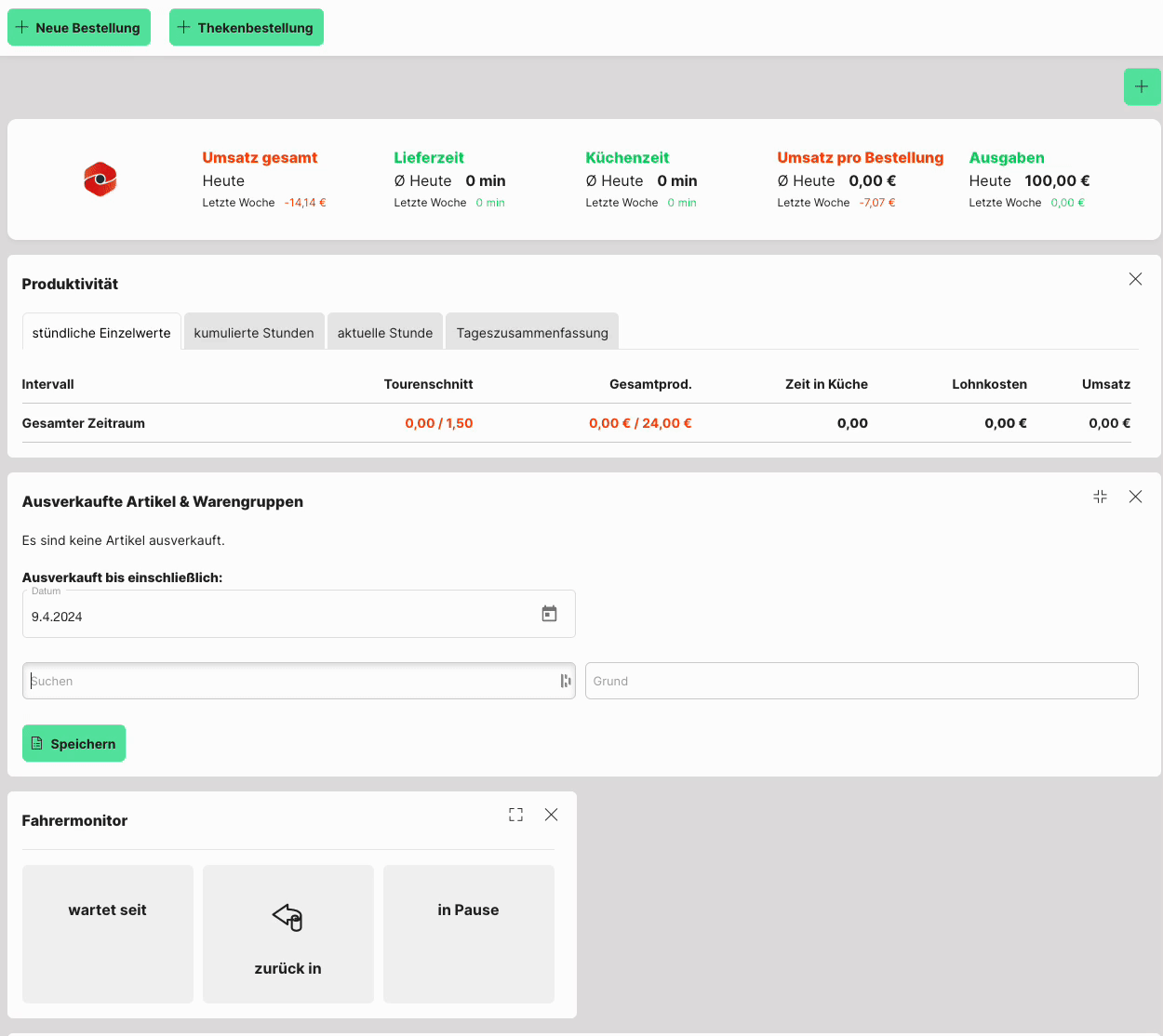Click the red restaurant logo
1163x1036 pixels.
pos(100,179)
